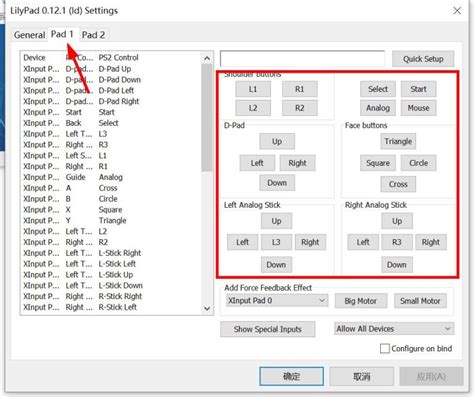
Task: Open the Pad 1 tab
Action: click(x=62, y=34)
